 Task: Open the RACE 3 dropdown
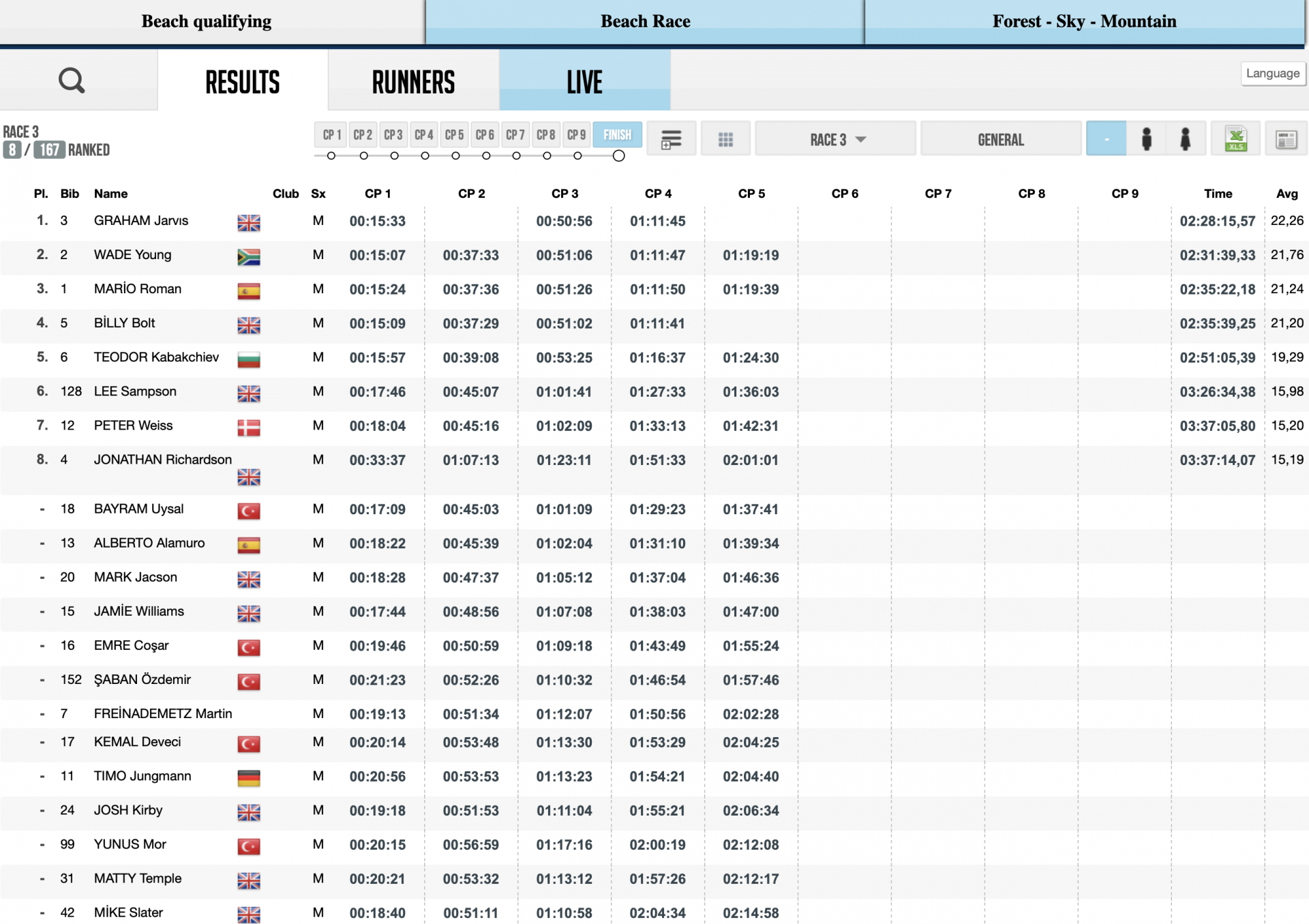point(835,139)
